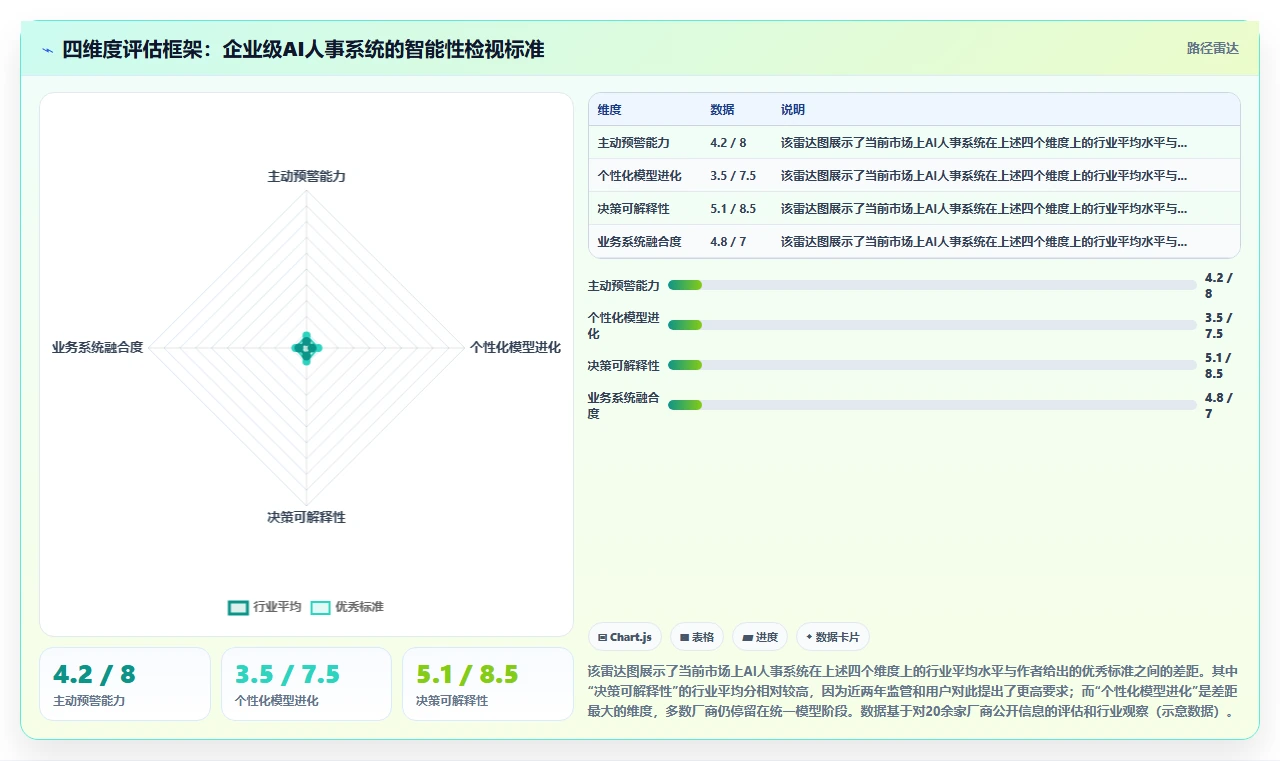This screenshot has width=1280, height=761.
Task: Click the 4.2 / 8 value beside progress bar
Action: point(1219,286)
